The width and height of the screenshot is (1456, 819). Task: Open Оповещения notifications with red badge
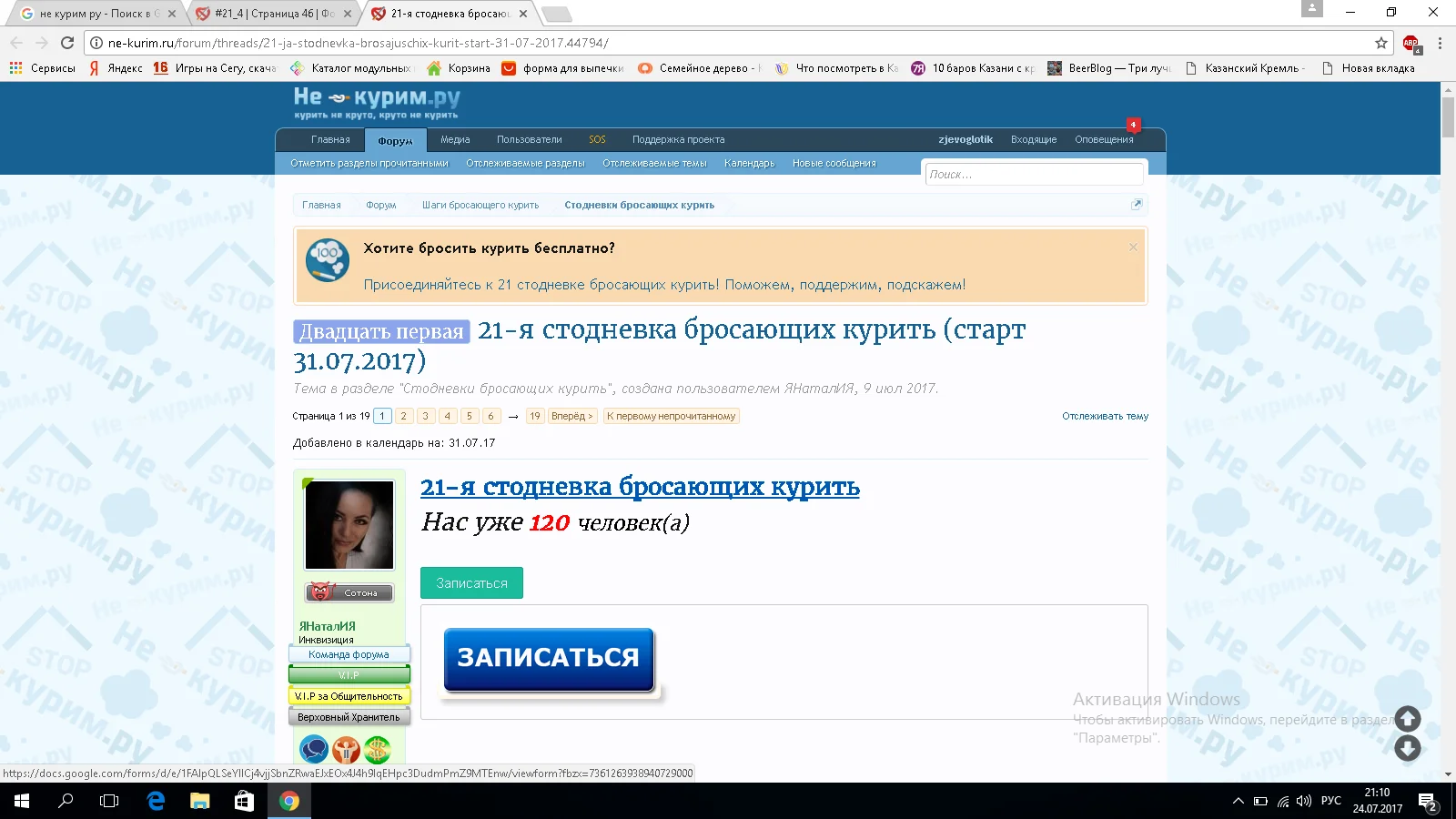[x=1104, y=139]
